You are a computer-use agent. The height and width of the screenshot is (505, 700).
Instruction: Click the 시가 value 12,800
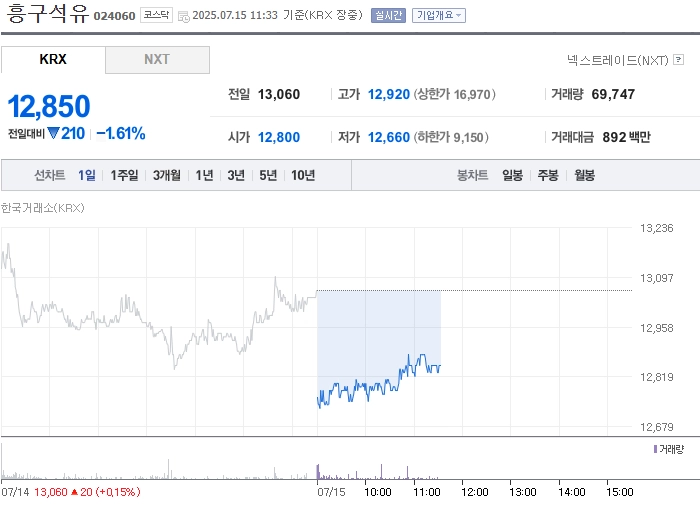(x=279, y=137)
